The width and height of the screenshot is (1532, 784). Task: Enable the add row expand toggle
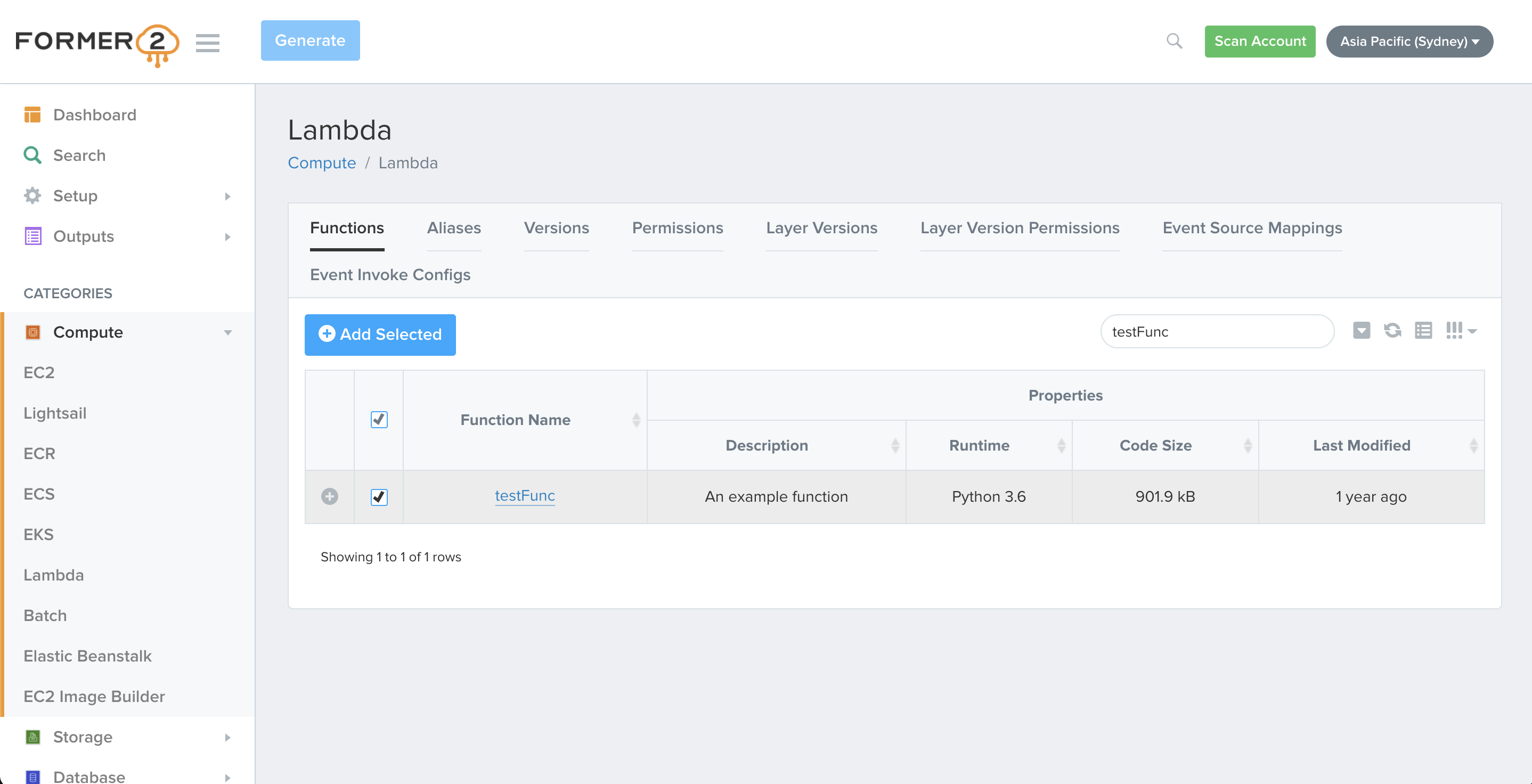[330, 497]
